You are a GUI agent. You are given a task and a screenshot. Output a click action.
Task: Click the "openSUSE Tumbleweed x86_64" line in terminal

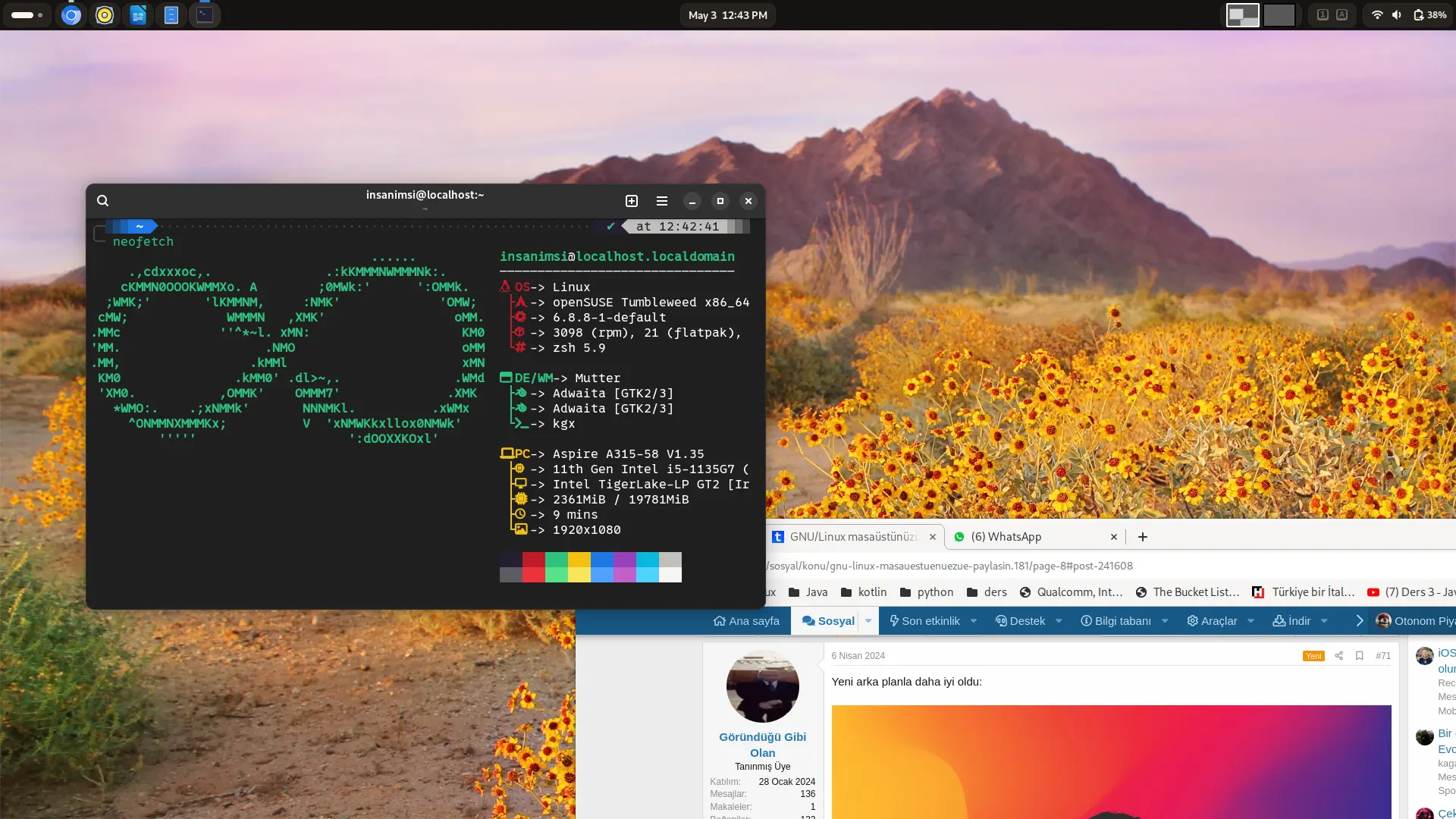tap(651, 303)
